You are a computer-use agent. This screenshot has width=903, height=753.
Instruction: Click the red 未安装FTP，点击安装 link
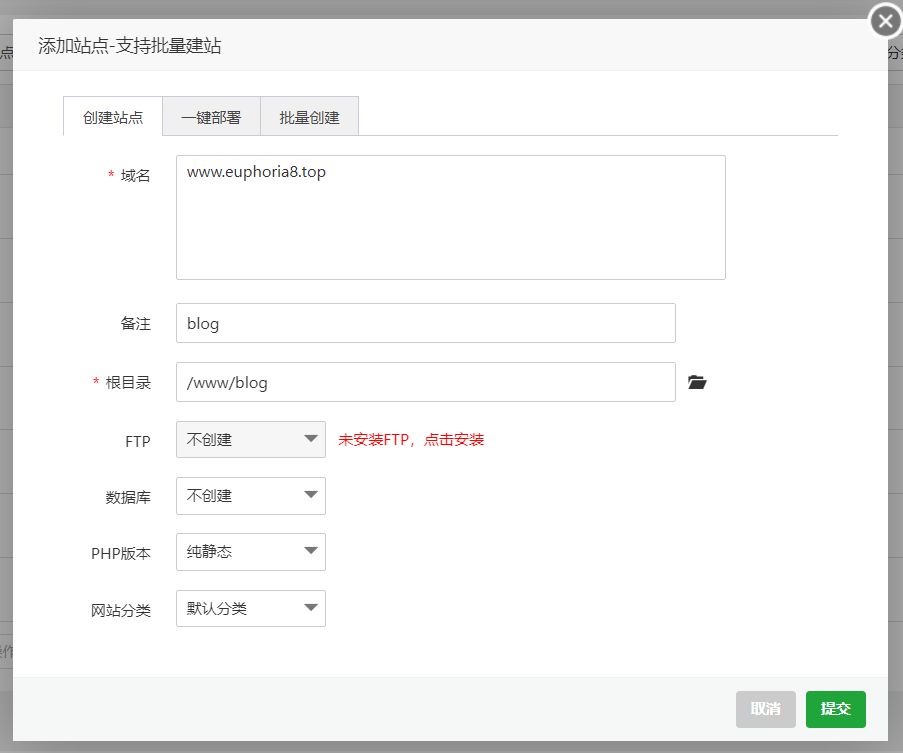coord(411,440)
